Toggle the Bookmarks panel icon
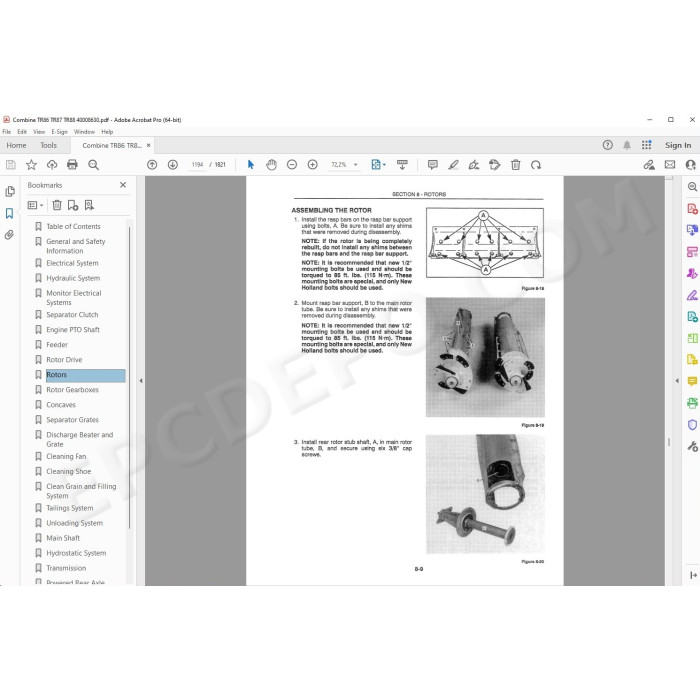Viewport: 700px width, 700px height. (9, 213)
